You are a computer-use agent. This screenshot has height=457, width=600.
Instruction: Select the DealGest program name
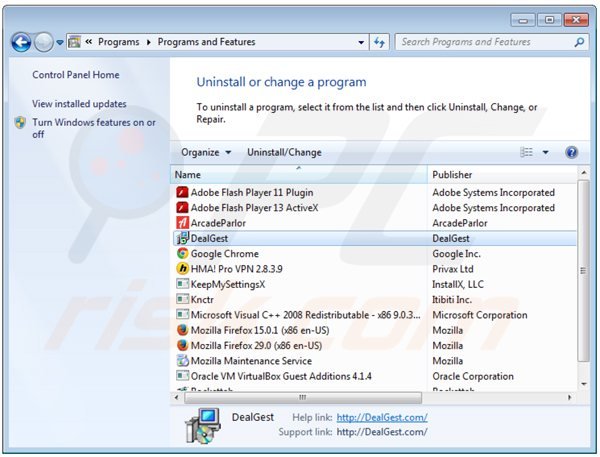coord(209,238)
